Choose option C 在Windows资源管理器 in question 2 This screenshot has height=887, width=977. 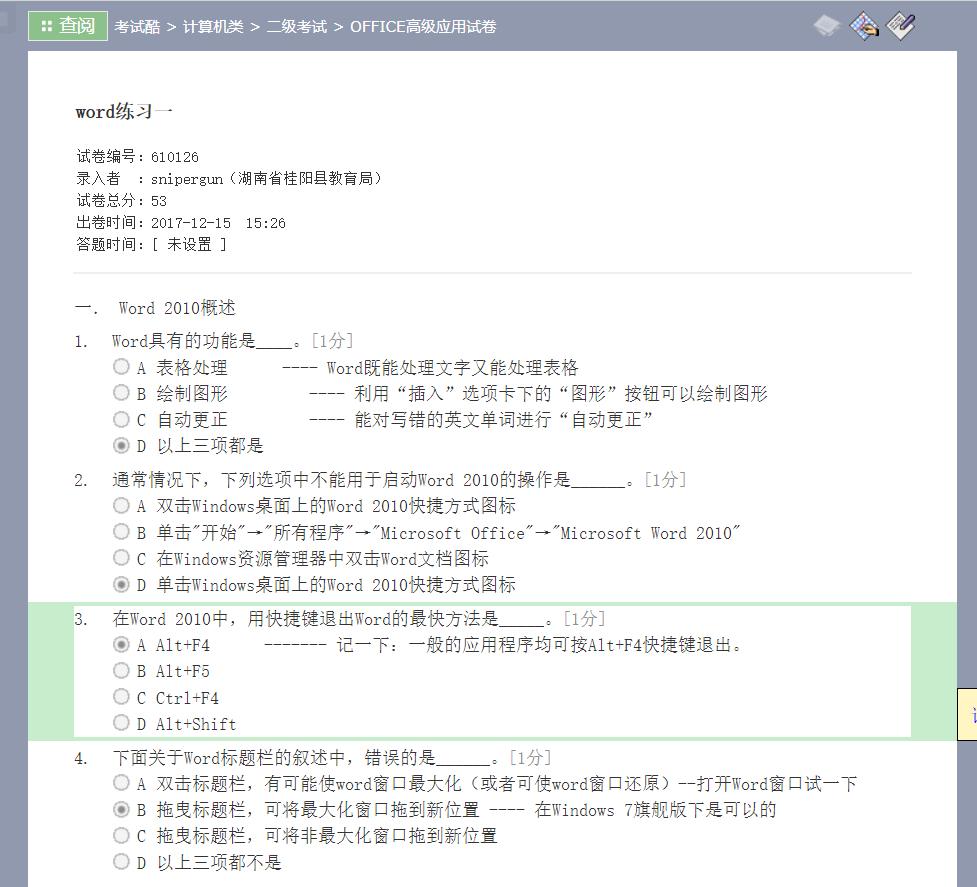[x=121, y=558]
